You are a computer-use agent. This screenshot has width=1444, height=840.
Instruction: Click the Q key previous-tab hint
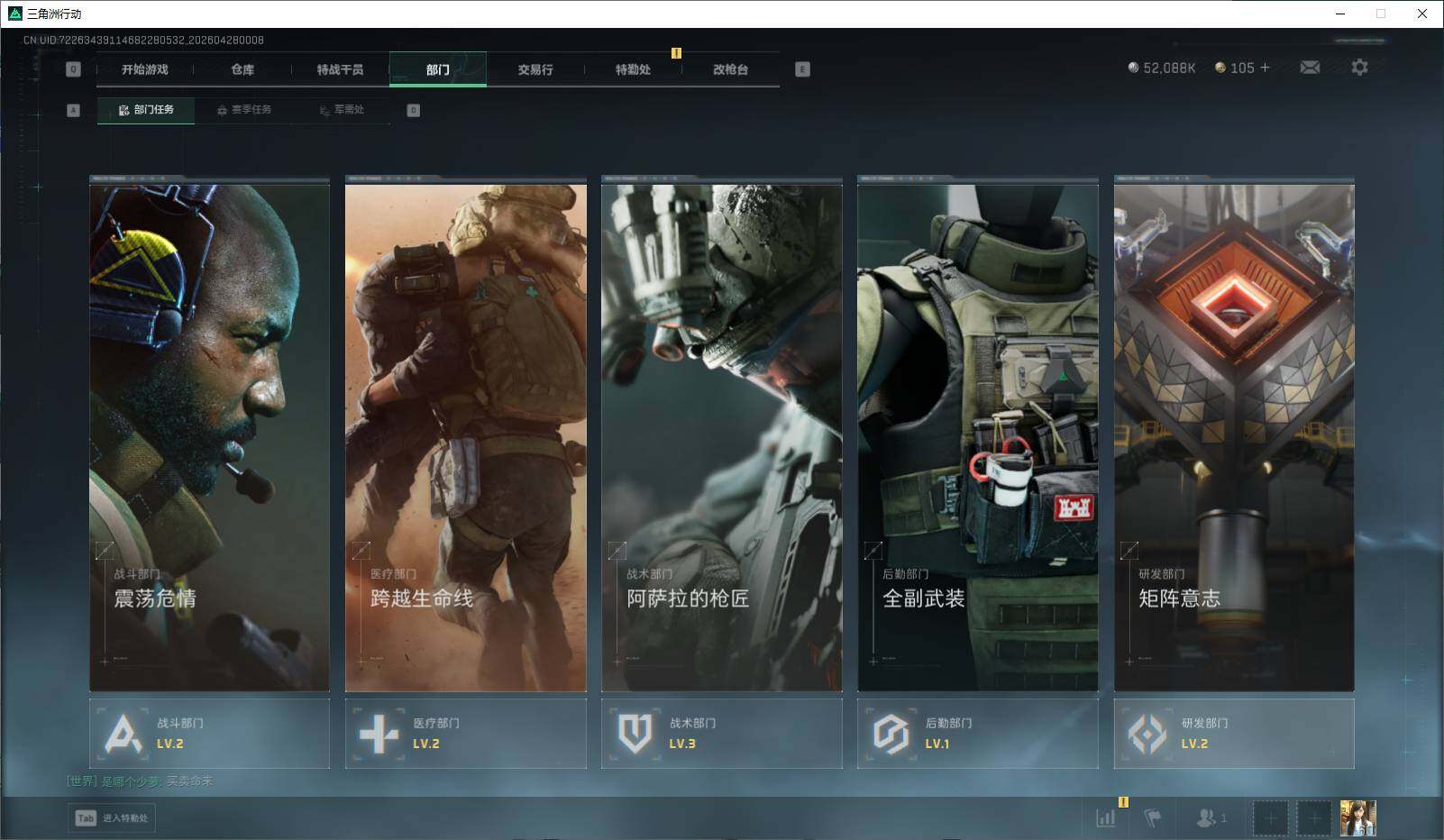tap(74, 69)
